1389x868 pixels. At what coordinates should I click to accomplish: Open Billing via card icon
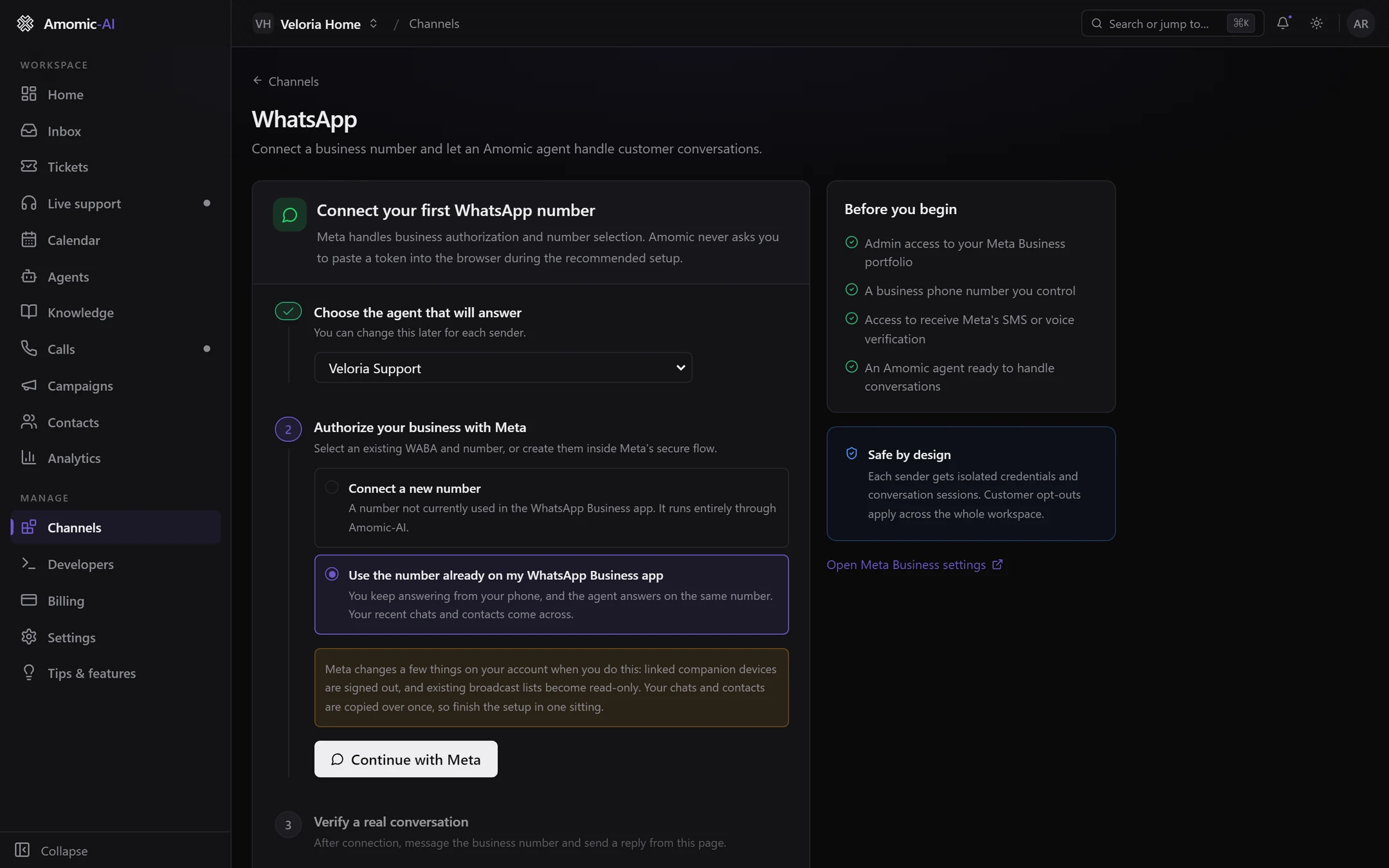(x=28, y=601)
